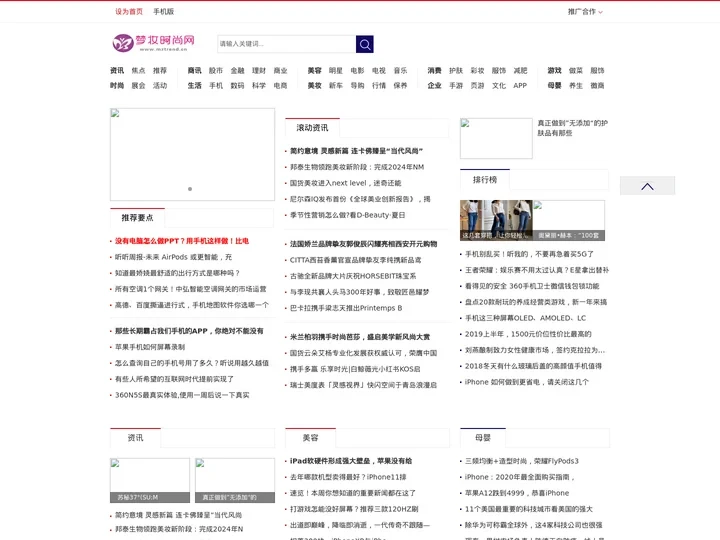Click the main carousel banner image
Screen dimensions: 720x540
pos(192,154)
